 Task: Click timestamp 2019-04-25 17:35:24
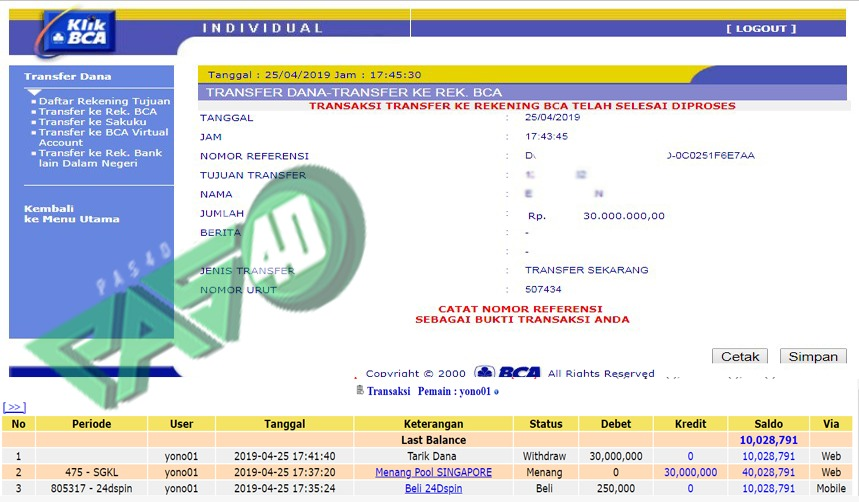(x=284, y=488)
